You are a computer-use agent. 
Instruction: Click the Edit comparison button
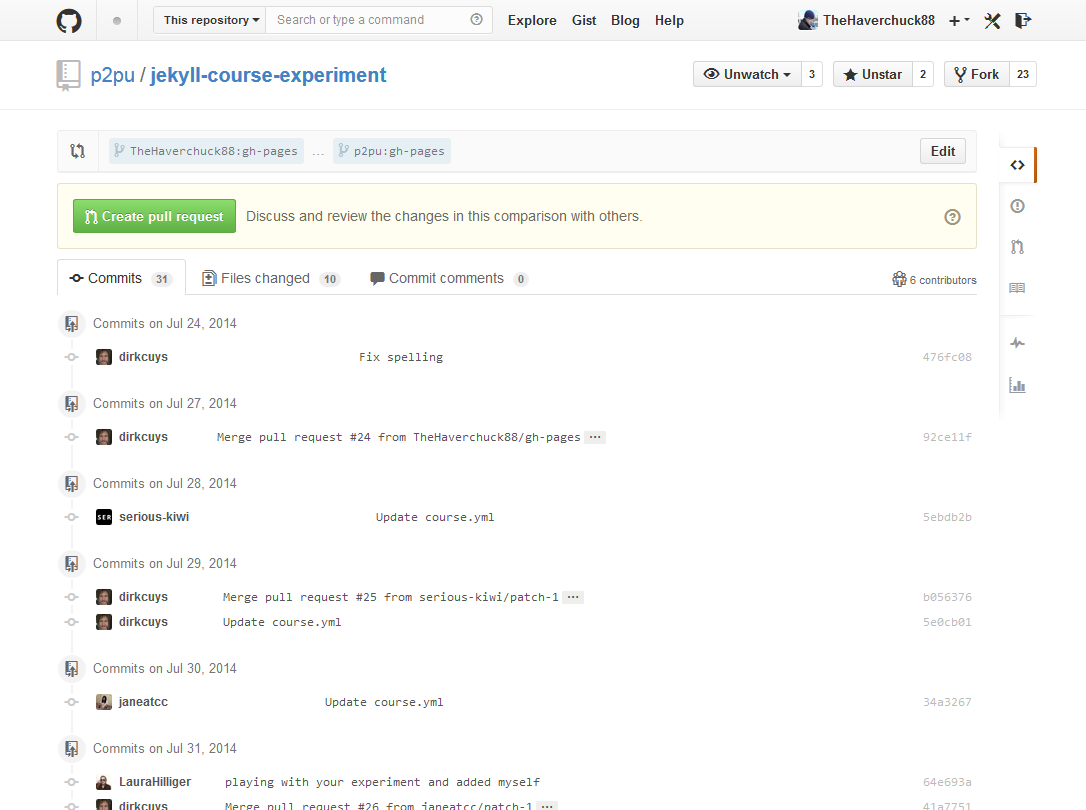click(943, 151)
